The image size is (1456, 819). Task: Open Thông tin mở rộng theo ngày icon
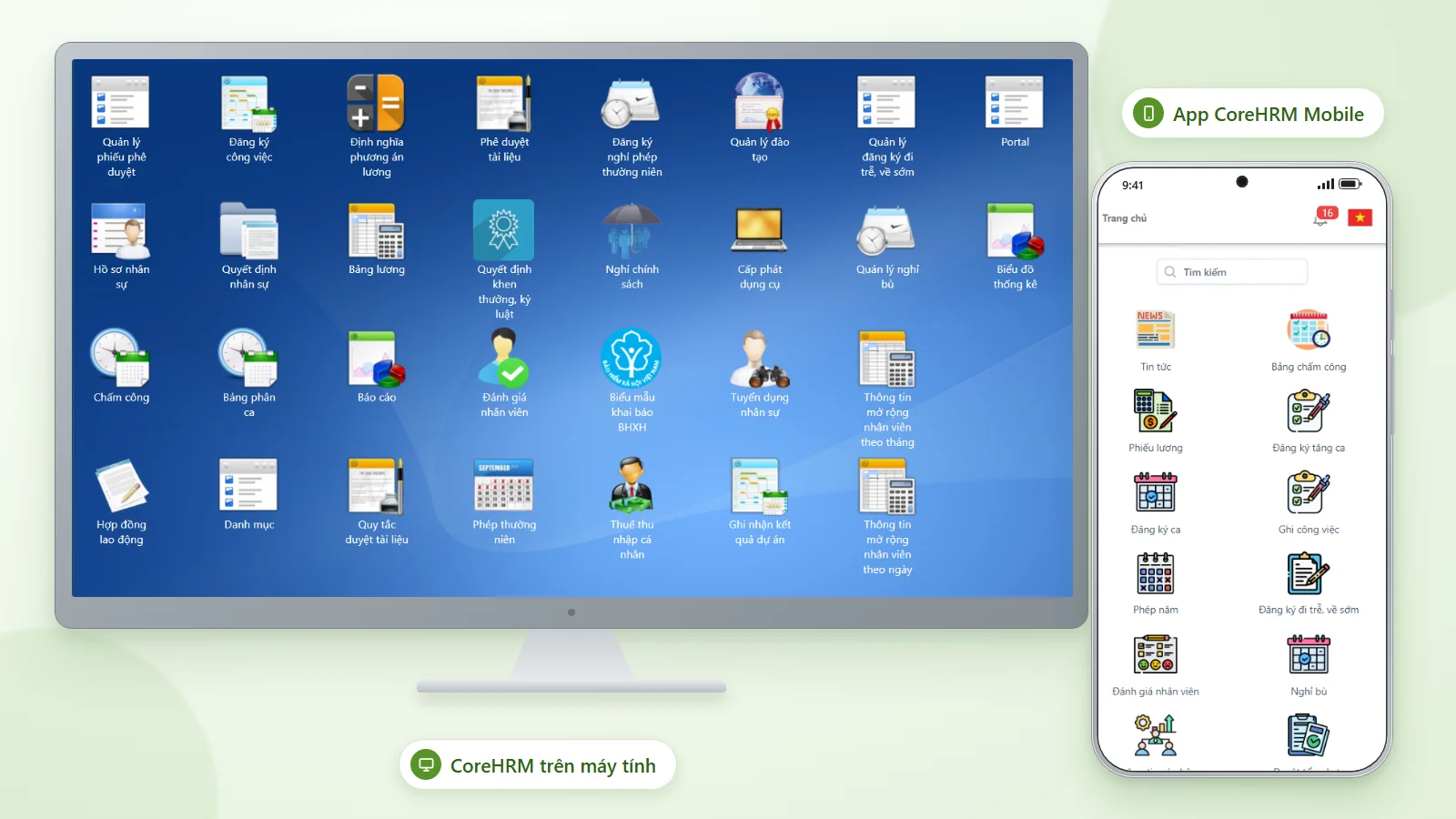[887, 485]
